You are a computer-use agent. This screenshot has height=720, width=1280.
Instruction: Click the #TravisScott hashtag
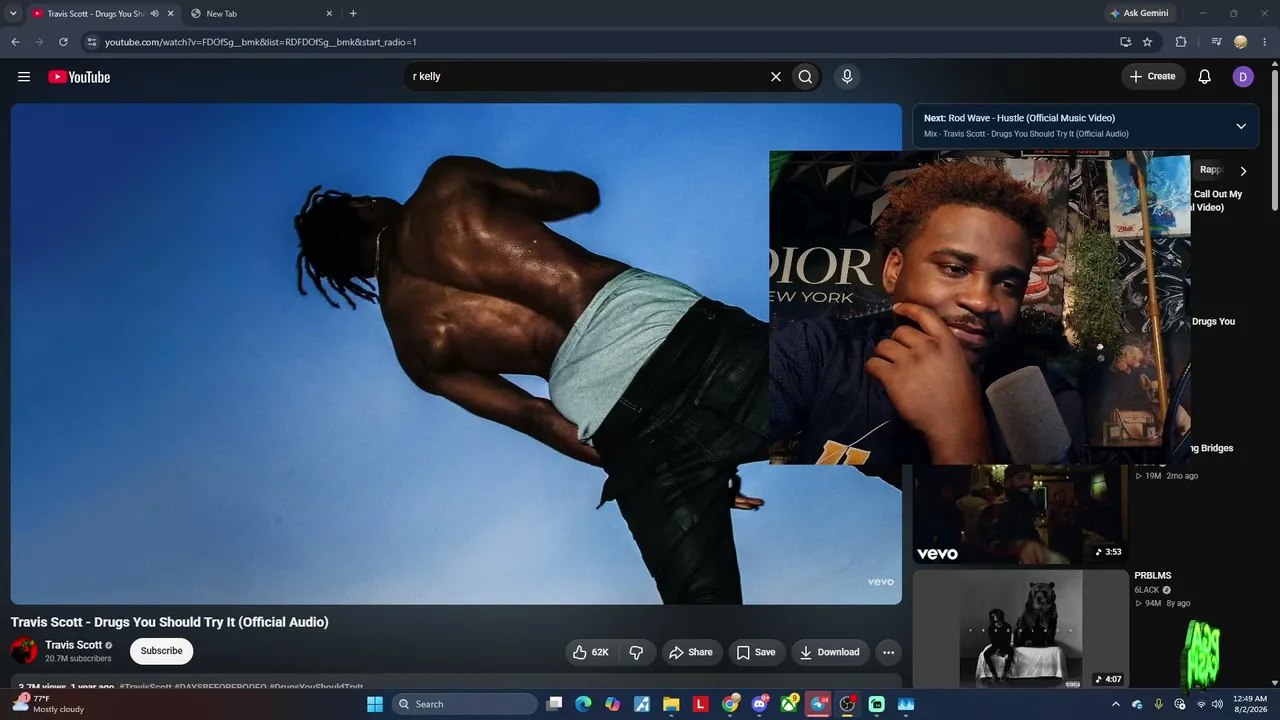[x=146, y=687]
